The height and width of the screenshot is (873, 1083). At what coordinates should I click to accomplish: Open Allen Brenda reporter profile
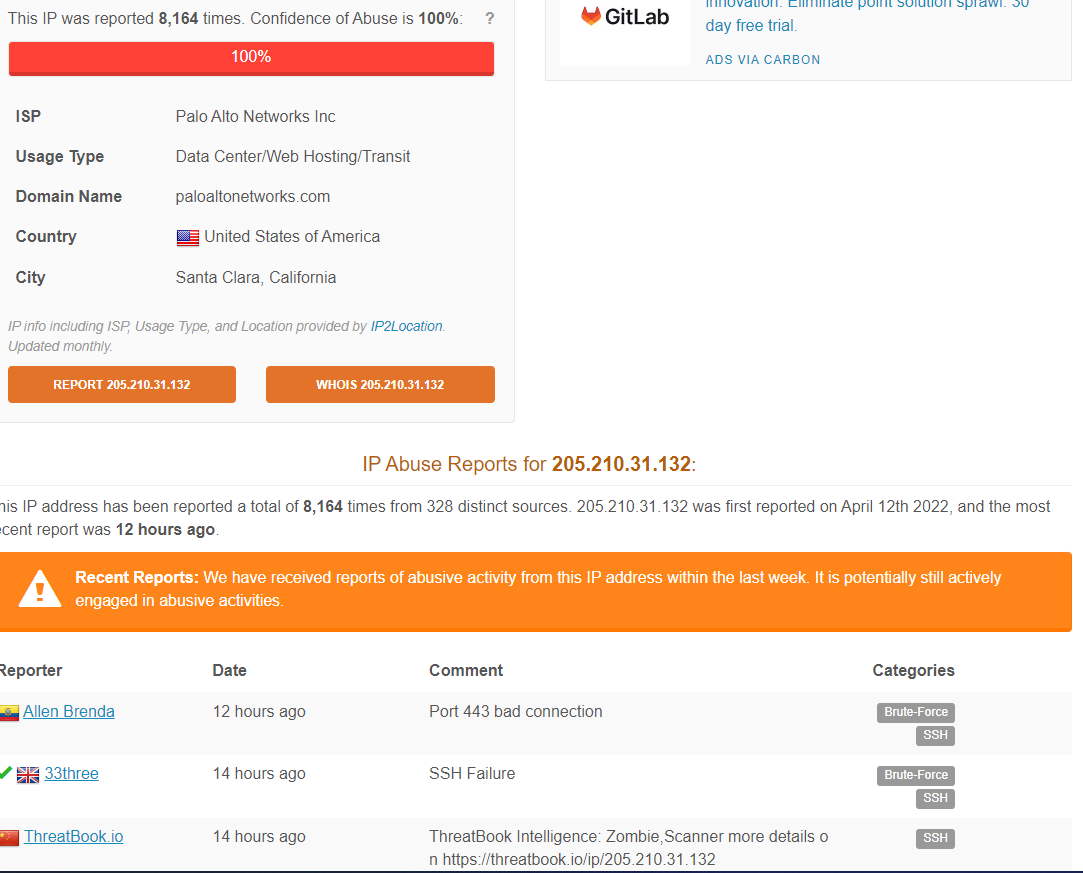tap(69, 711)
